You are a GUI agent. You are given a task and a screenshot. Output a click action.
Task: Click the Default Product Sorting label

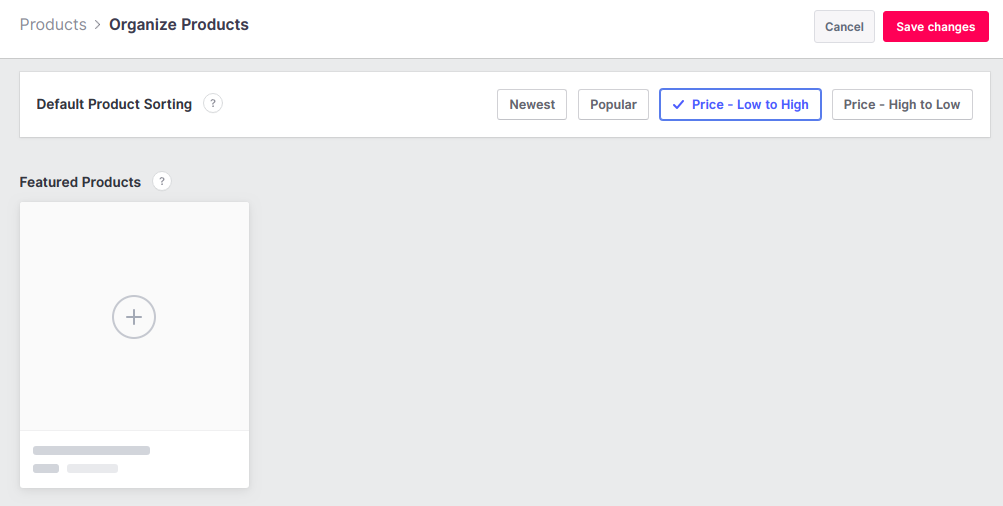click(114, 104)
